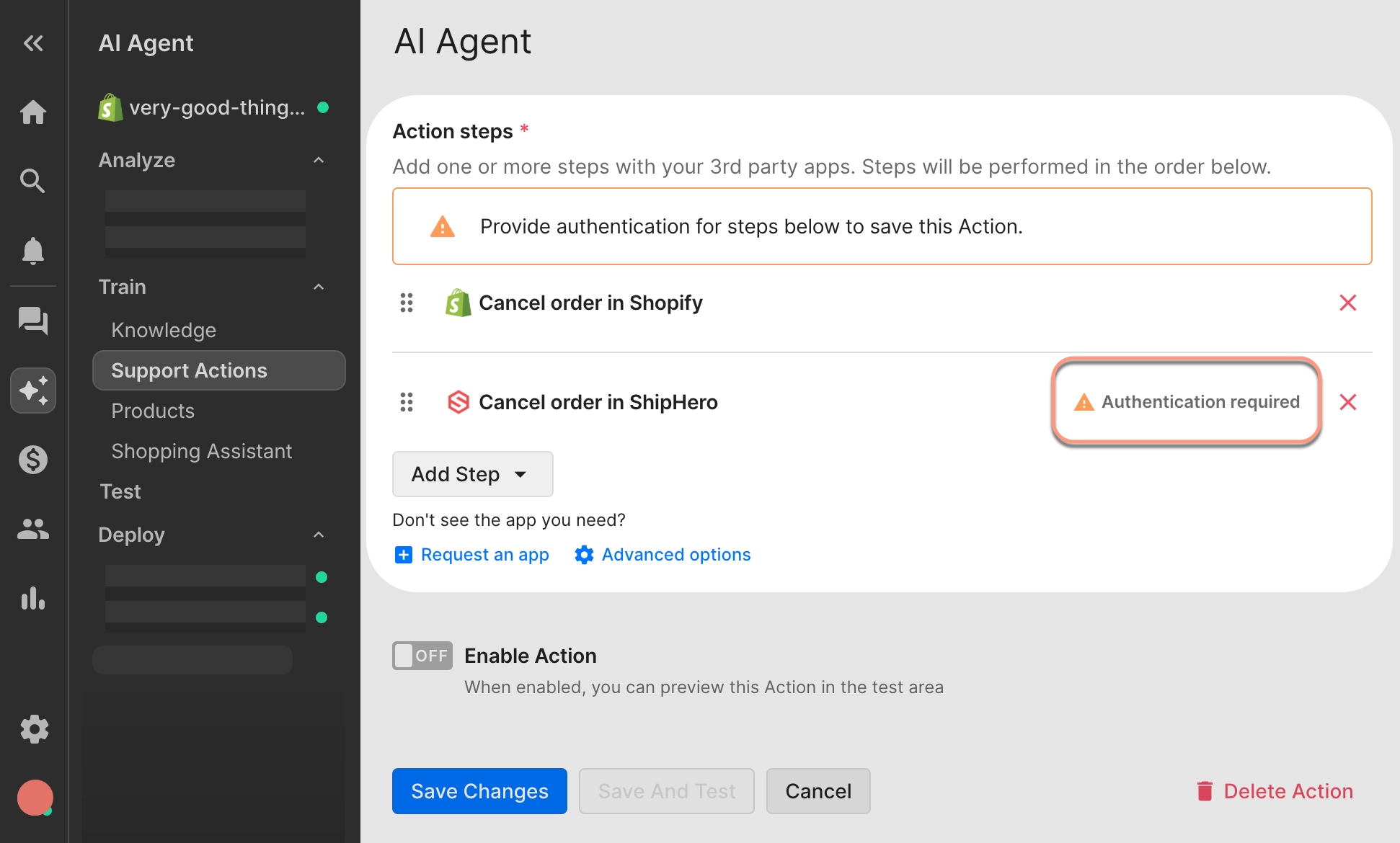
Task: Click the user avatar circle
Action: pos(35,798)
